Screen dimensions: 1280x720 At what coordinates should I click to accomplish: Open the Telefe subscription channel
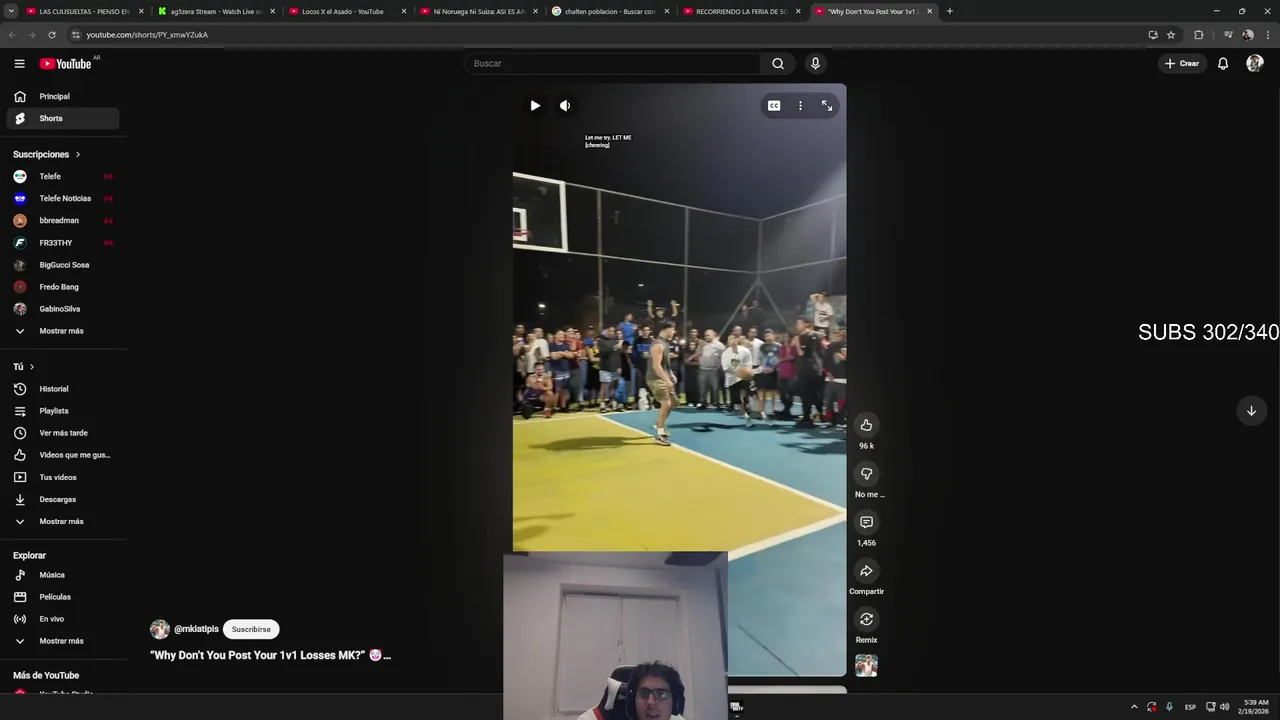pyautogui.click(x=63, y=176)
